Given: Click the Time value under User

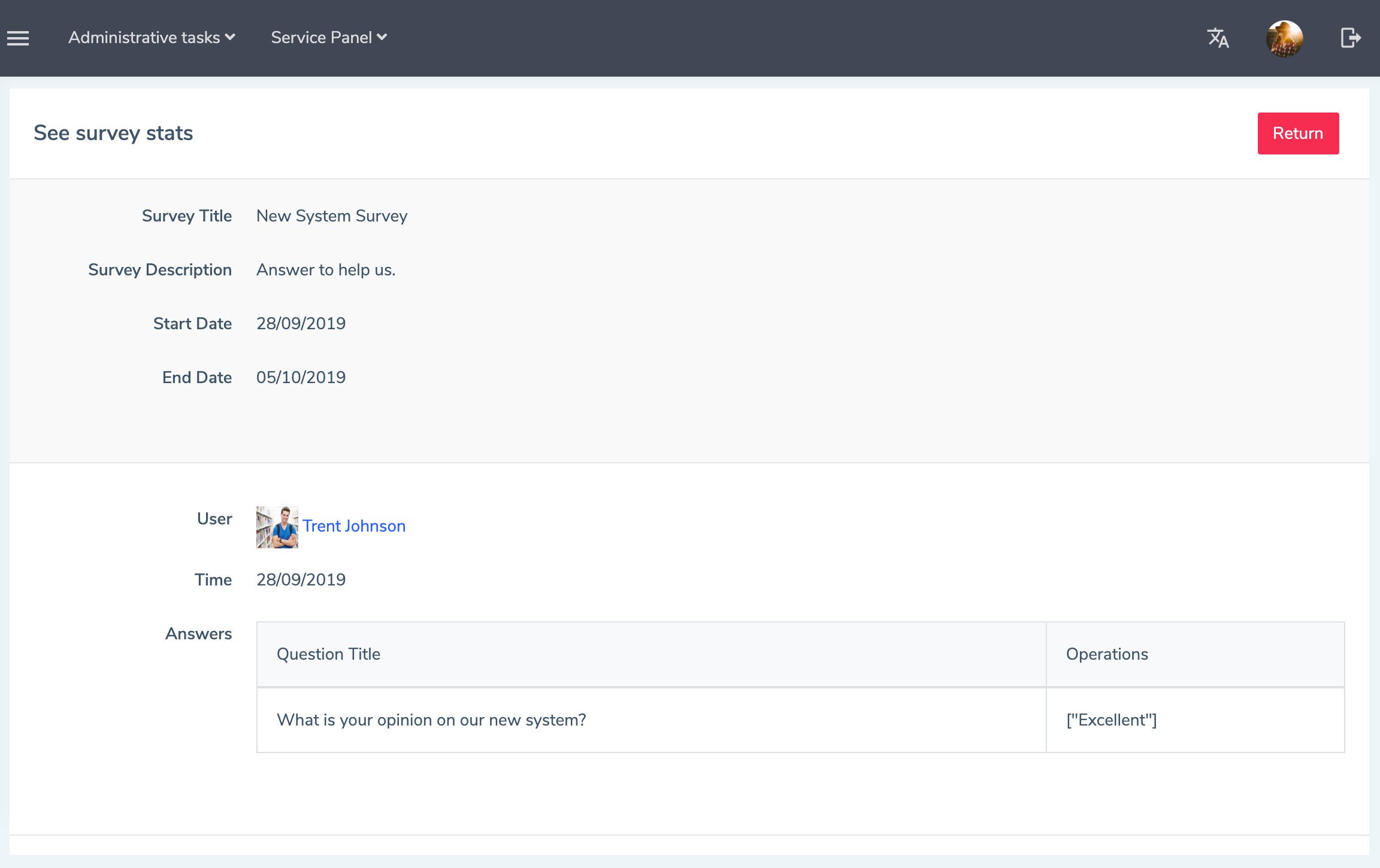Looking at the screenshot, I should tap(301, 579).
